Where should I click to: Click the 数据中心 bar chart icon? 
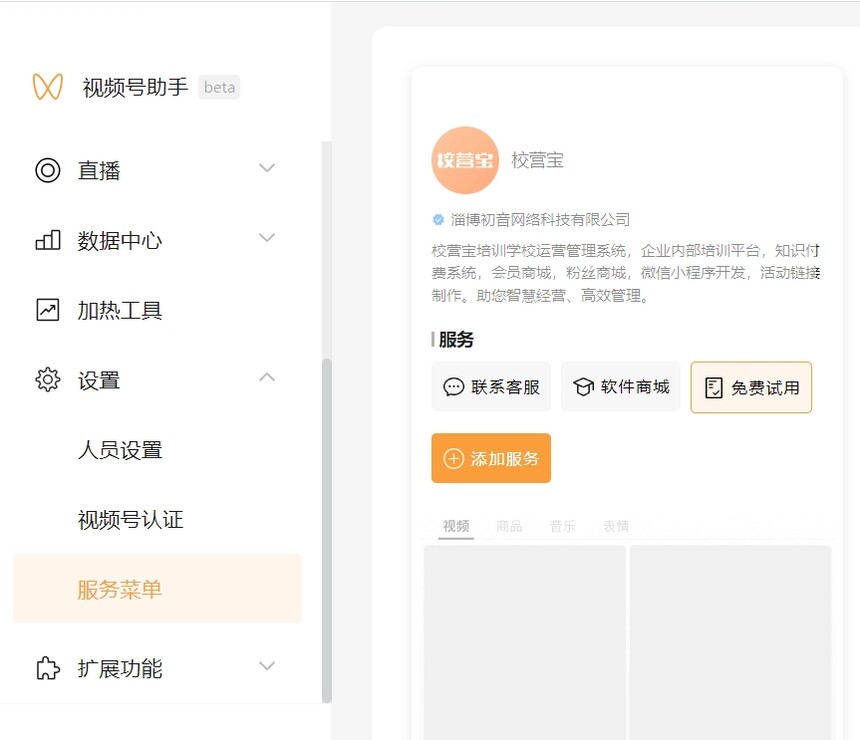[x=48, y=240]
